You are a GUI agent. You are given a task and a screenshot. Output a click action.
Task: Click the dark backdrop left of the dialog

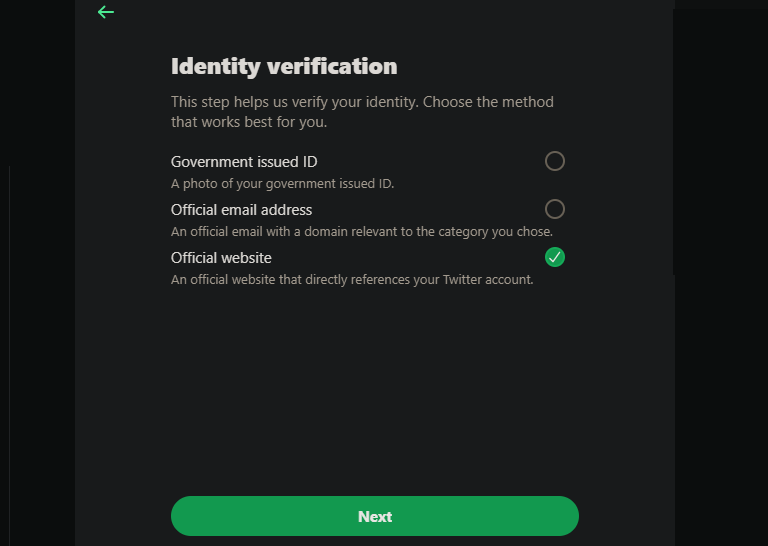click(37, 300)
